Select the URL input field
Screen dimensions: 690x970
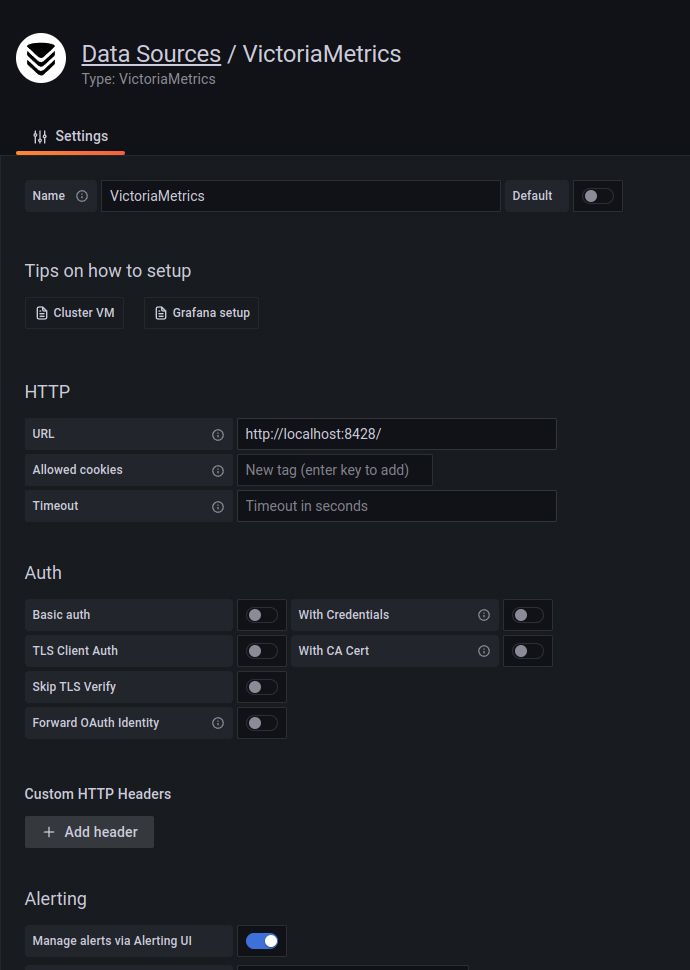click(396, 434)
